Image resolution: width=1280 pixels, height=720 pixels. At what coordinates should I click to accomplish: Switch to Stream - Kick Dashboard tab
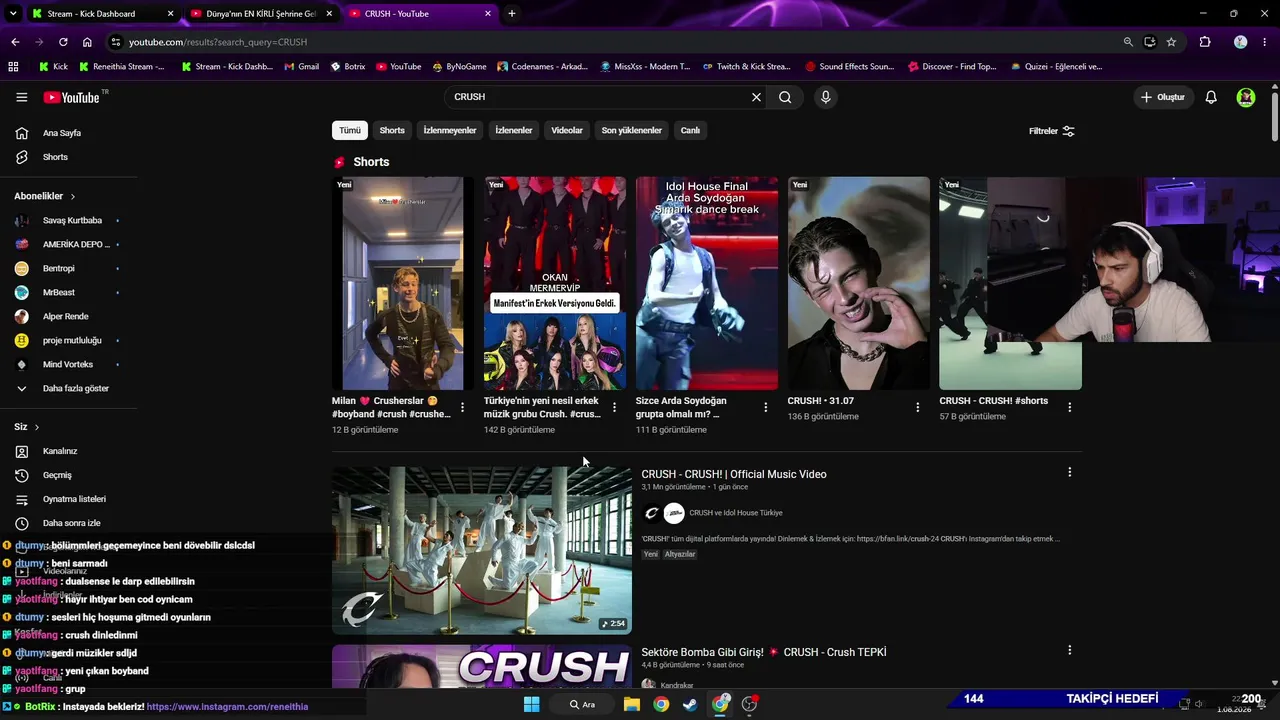point(103,14)
